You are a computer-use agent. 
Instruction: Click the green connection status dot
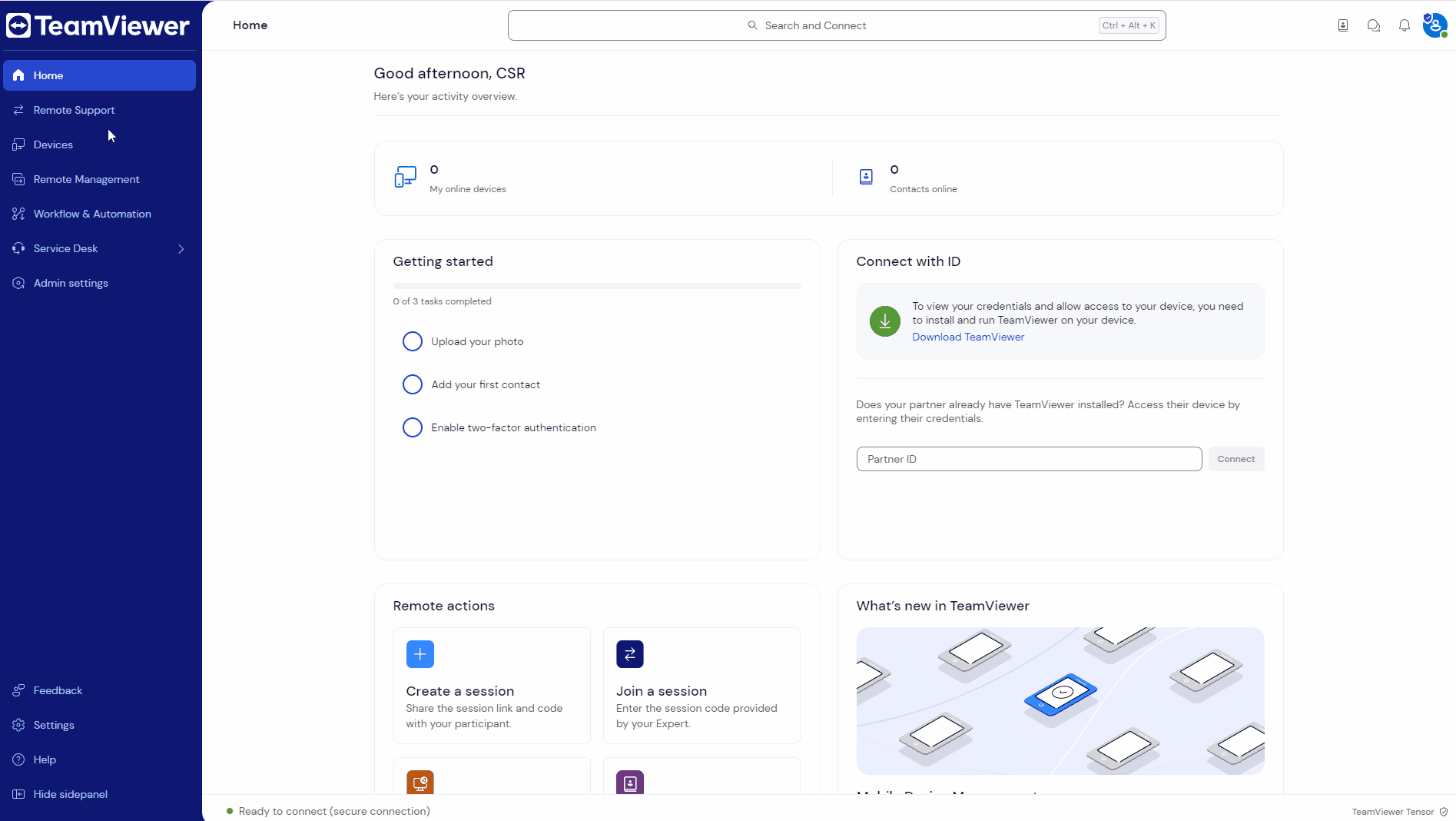[230, 811]
